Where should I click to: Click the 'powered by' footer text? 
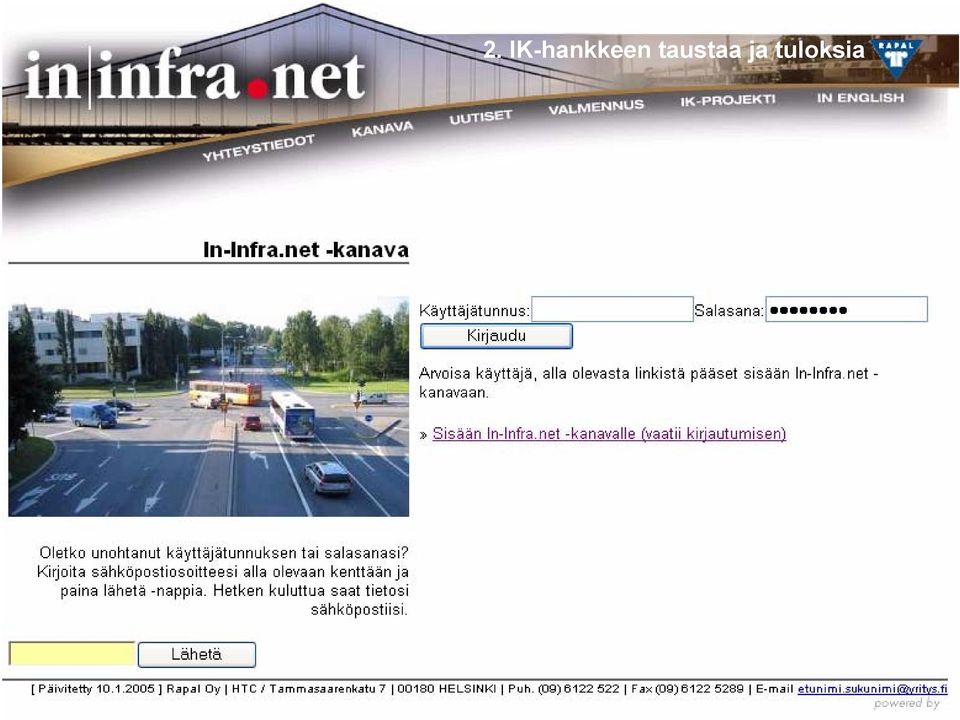907,704
